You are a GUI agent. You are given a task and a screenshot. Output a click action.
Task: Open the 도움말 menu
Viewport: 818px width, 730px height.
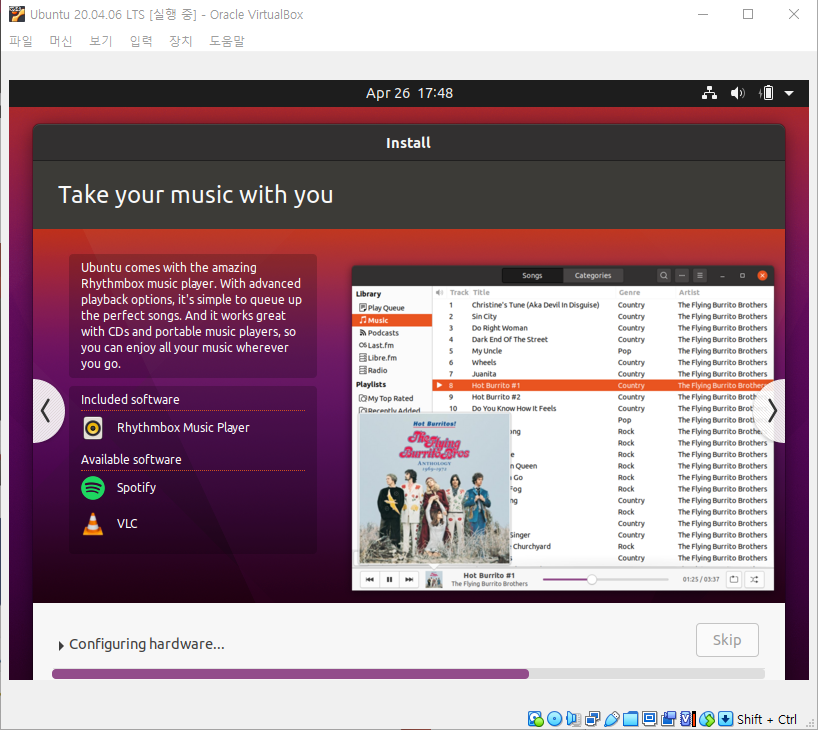click(227, 41)
